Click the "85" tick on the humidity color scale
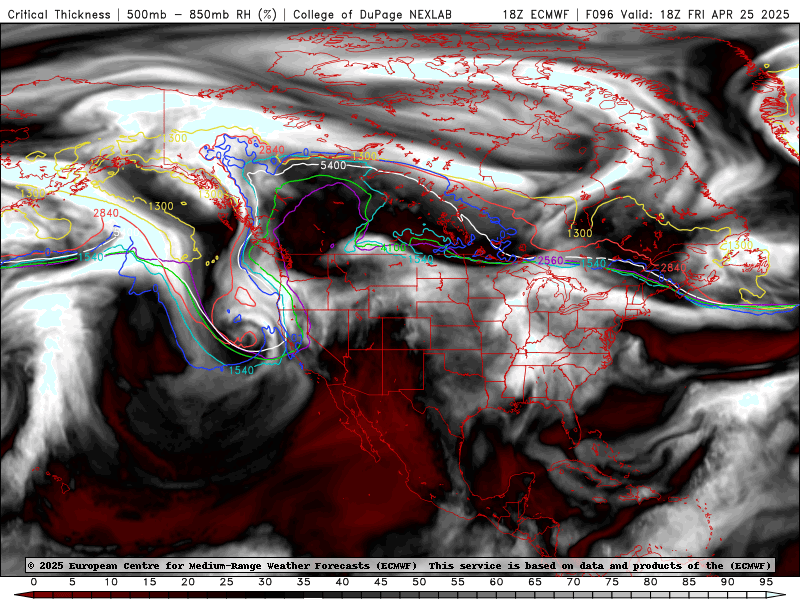The image size is (800, 600). 689,582
